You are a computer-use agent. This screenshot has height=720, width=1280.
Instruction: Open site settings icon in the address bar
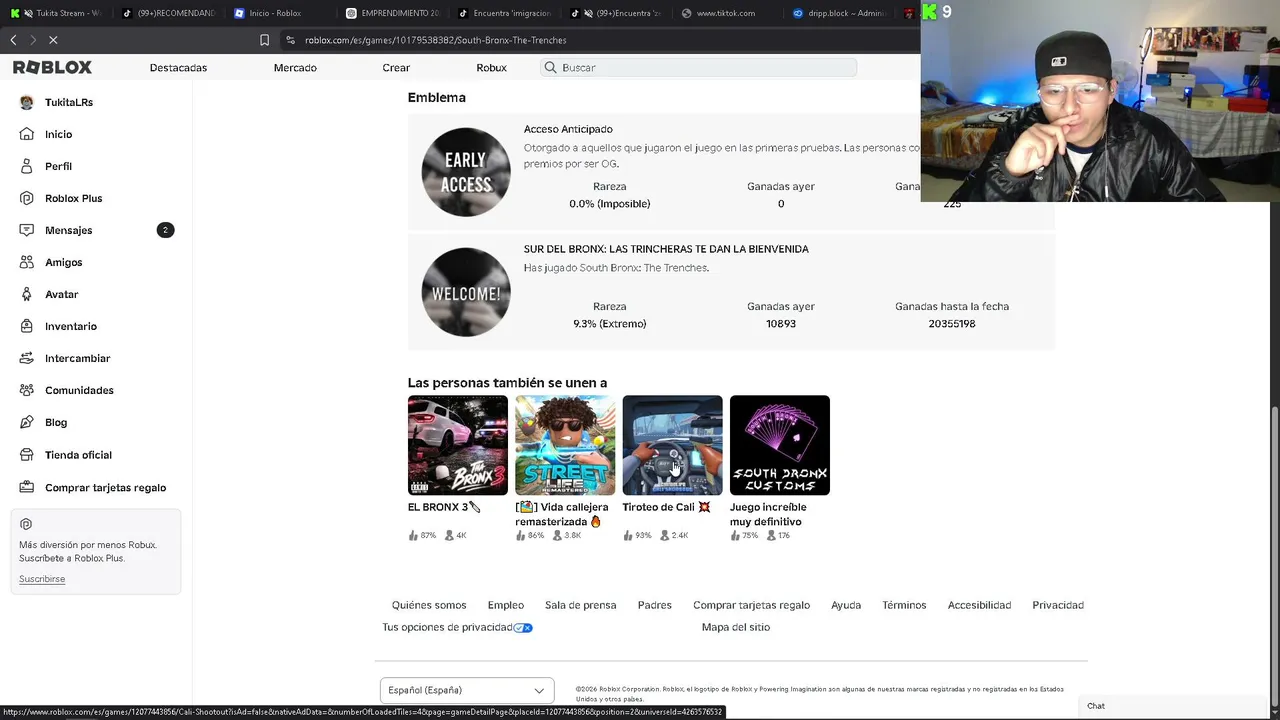[290, 40]
